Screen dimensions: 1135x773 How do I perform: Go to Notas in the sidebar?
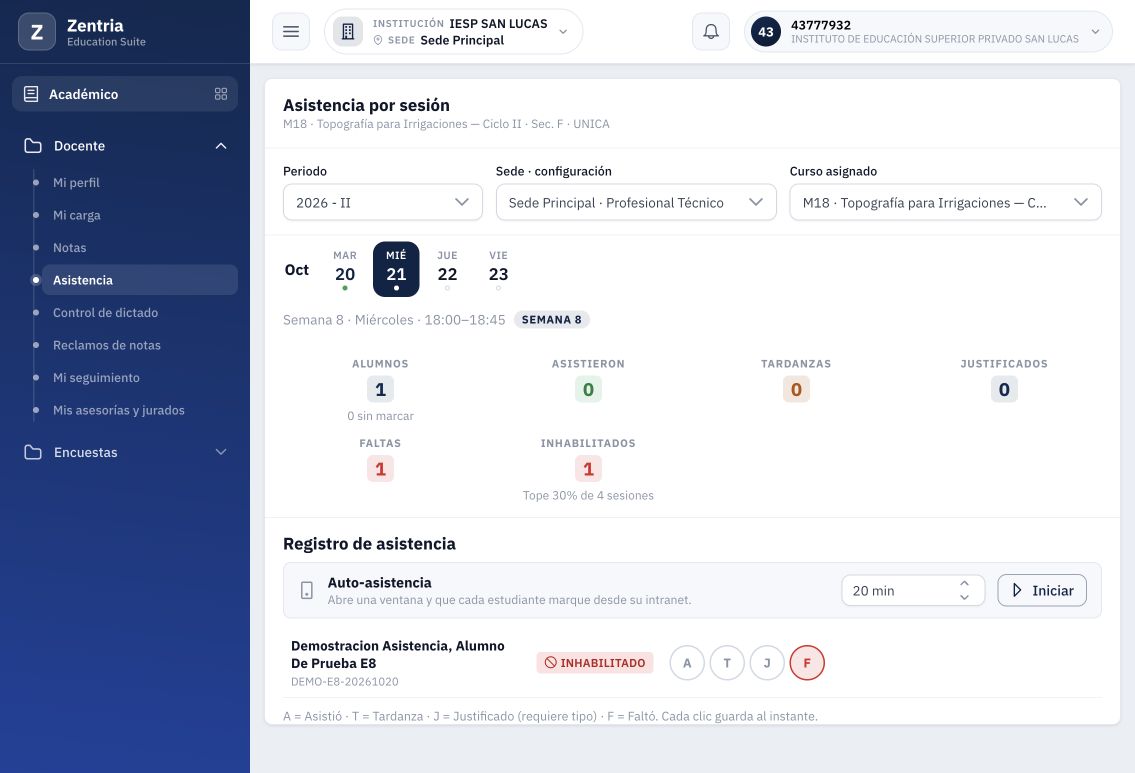[69, 248]
